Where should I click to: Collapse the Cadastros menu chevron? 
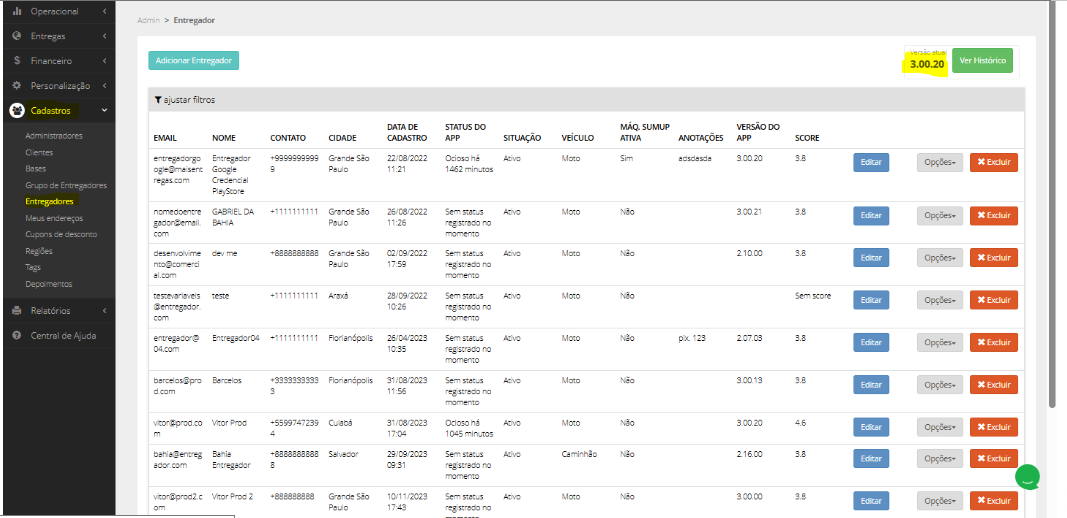tap(103, 110)
